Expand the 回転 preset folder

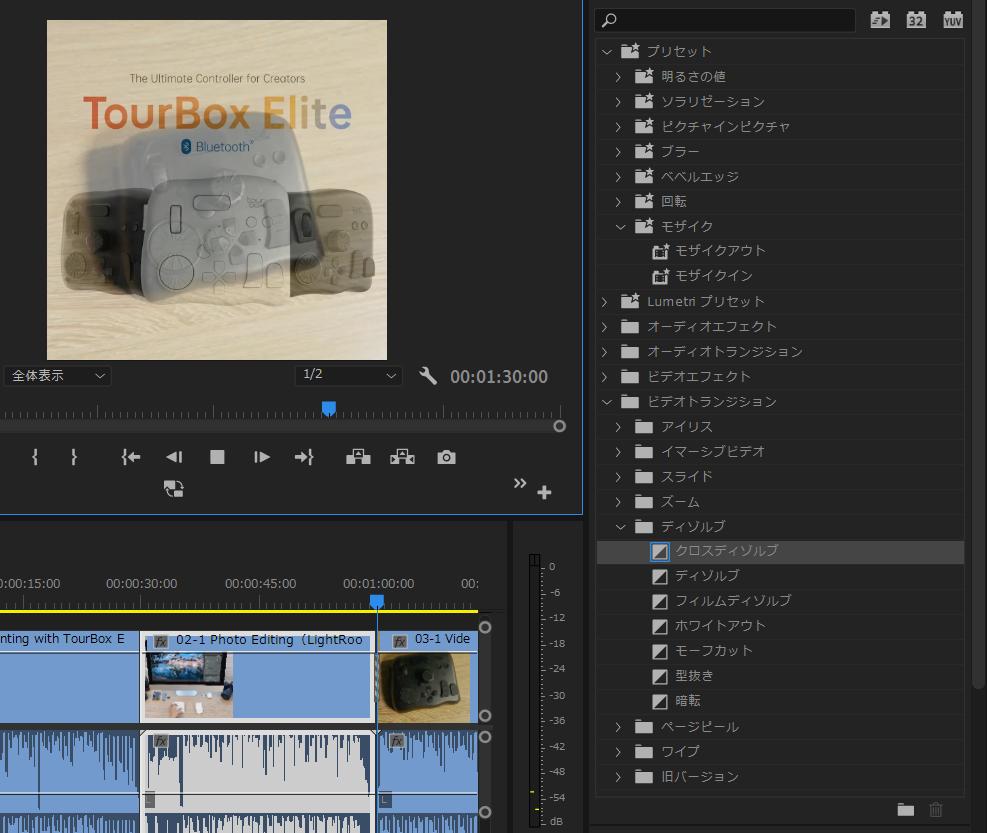point(618,201)
